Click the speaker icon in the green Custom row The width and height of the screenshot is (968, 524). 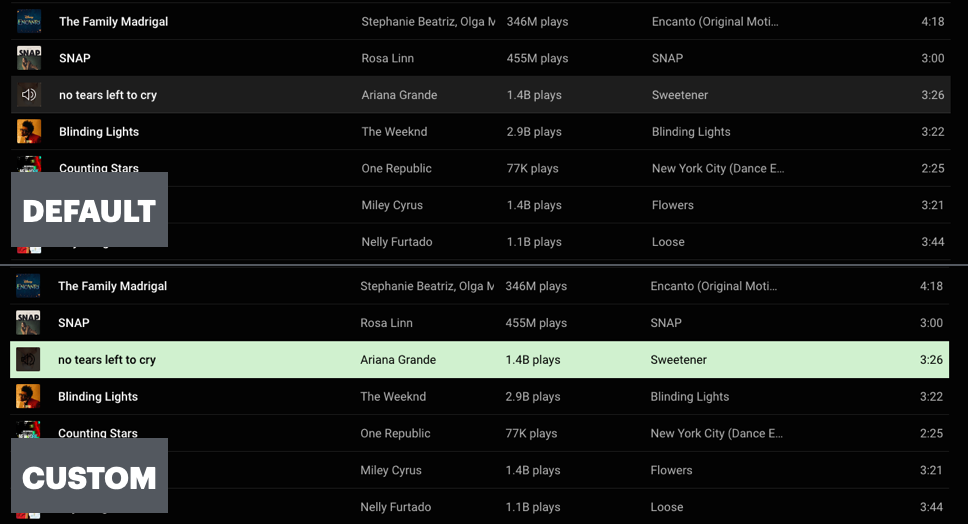(28, 359)
